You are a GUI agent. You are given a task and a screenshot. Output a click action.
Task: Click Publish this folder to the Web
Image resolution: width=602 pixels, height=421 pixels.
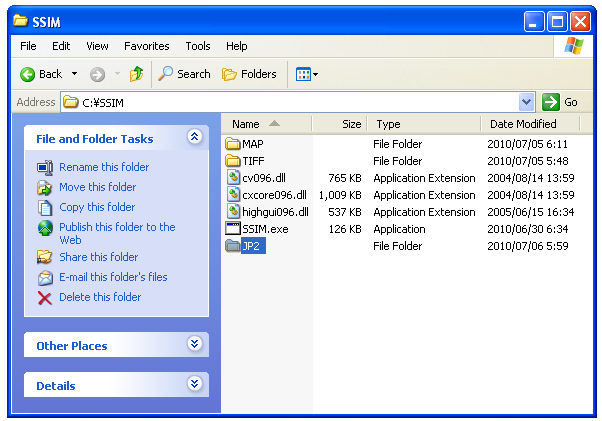pos(117,233)
